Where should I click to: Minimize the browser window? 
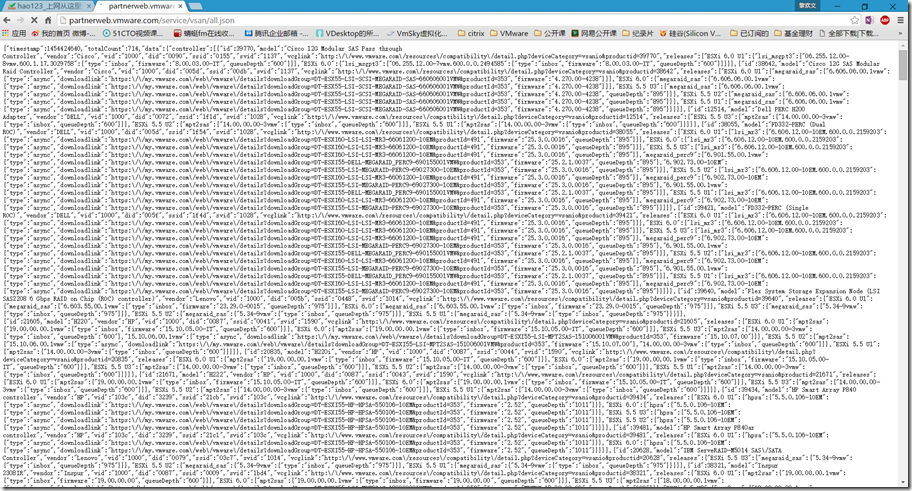coord(838,6)
